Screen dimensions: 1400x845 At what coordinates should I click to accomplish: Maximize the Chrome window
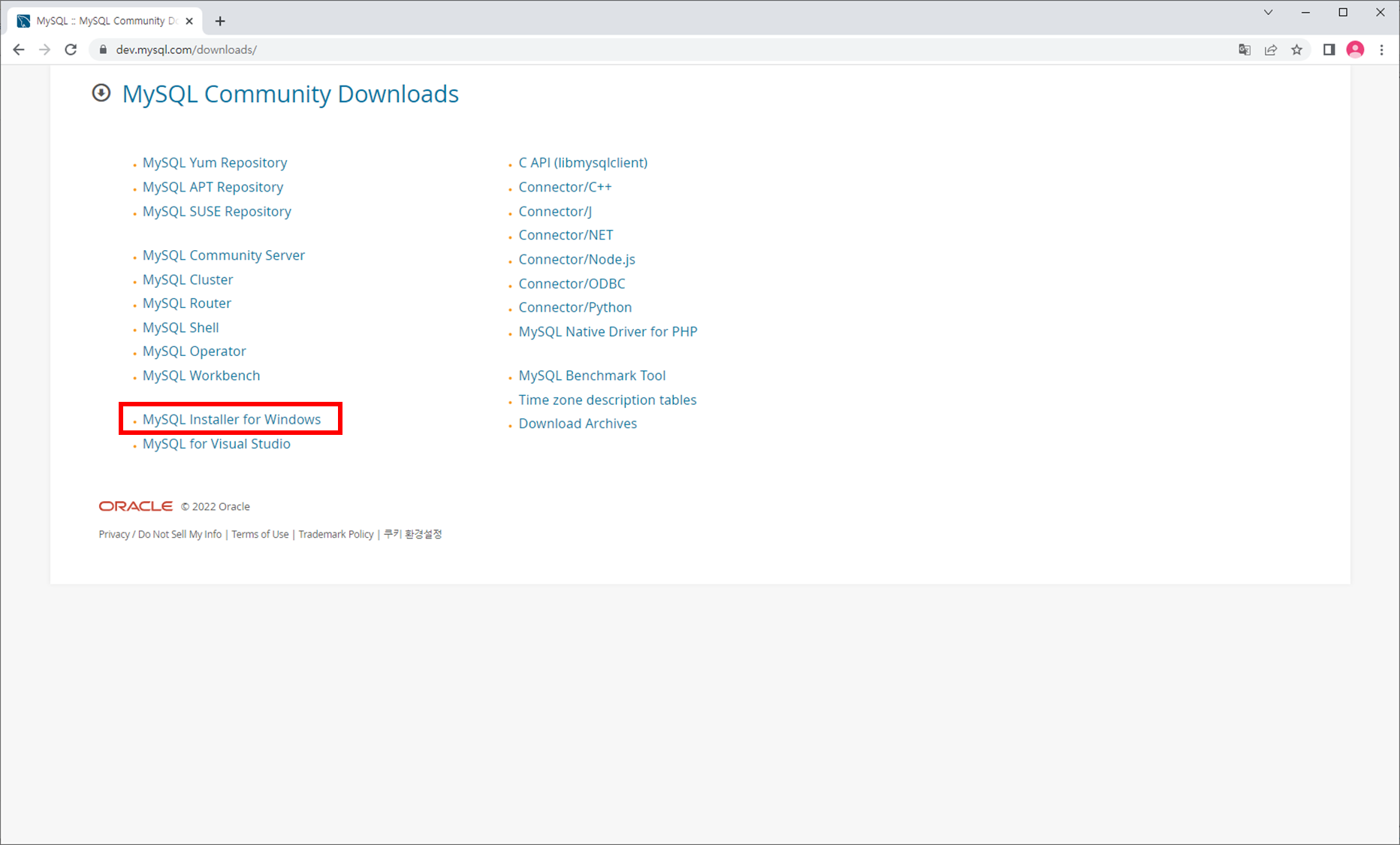click(x=1343, y=12)
